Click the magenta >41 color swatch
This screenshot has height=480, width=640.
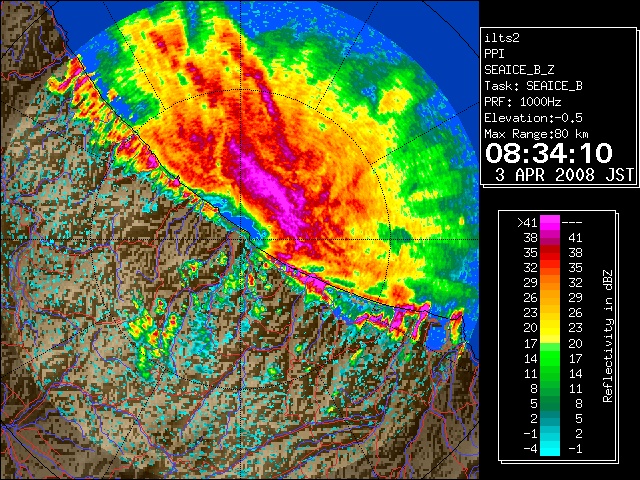pos(550,222)
